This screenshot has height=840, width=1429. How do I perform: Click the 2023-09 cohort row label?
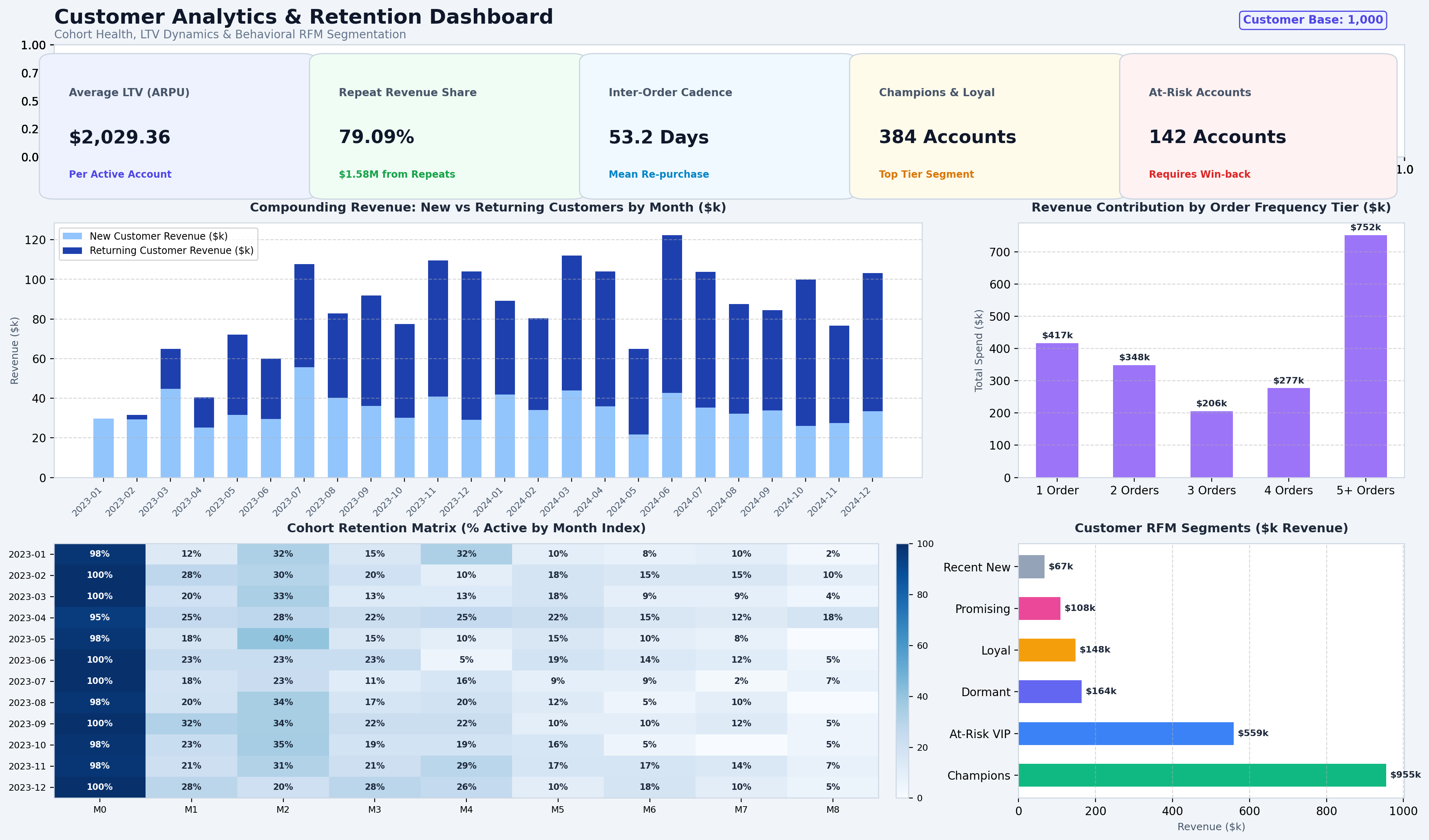[27, 724]
